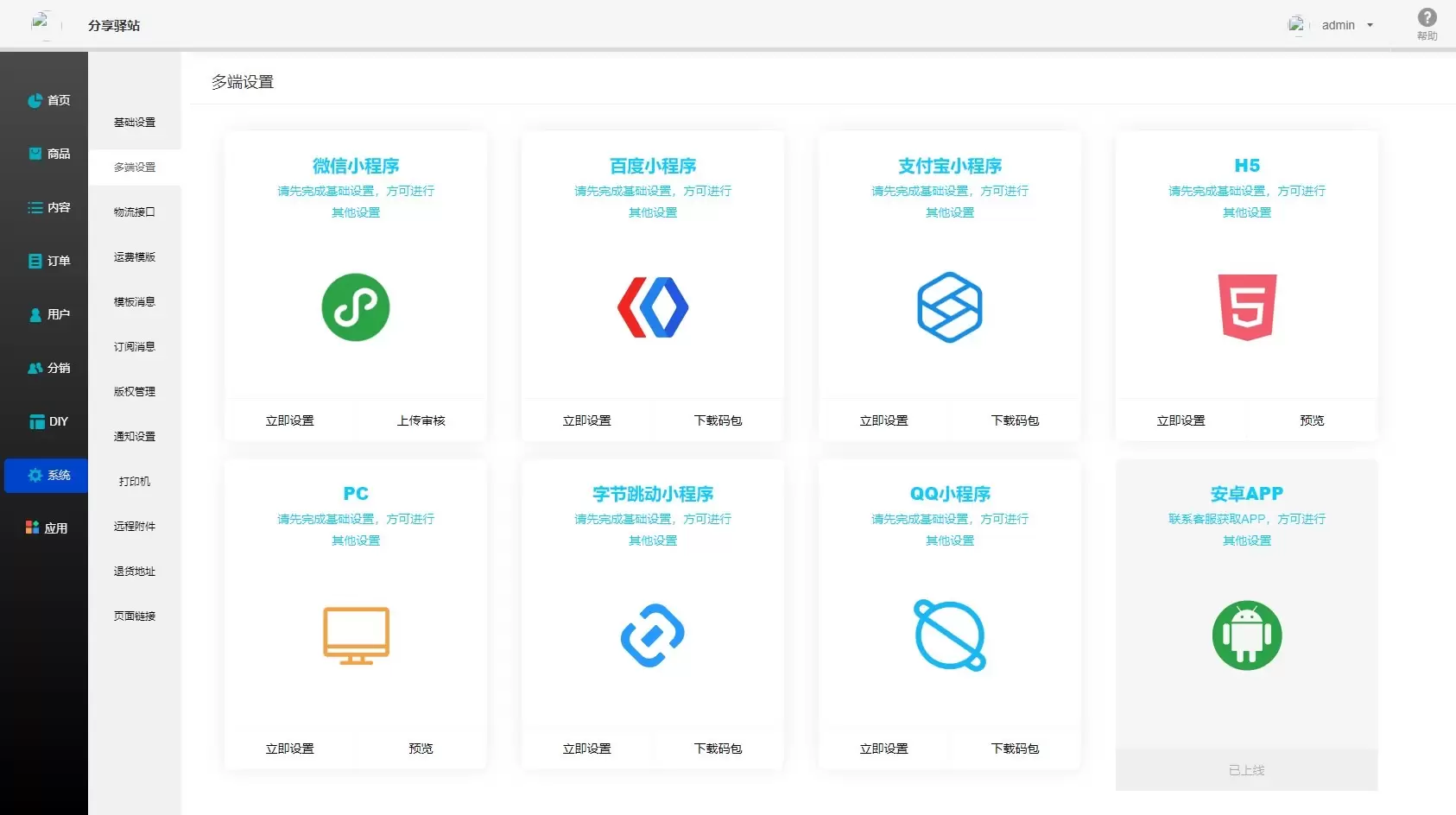Click the QQ小程序 card title
Screen dimensions: 1456x815
950,494
